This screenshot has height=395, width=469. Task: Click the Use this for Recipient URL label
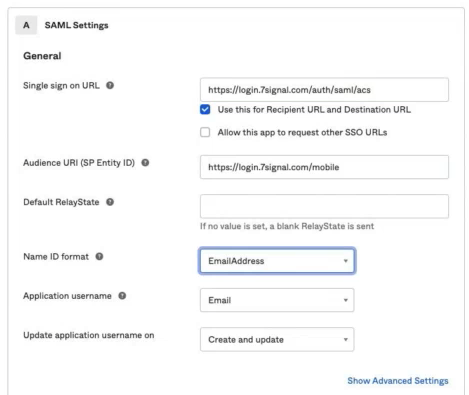coord(314,110)
